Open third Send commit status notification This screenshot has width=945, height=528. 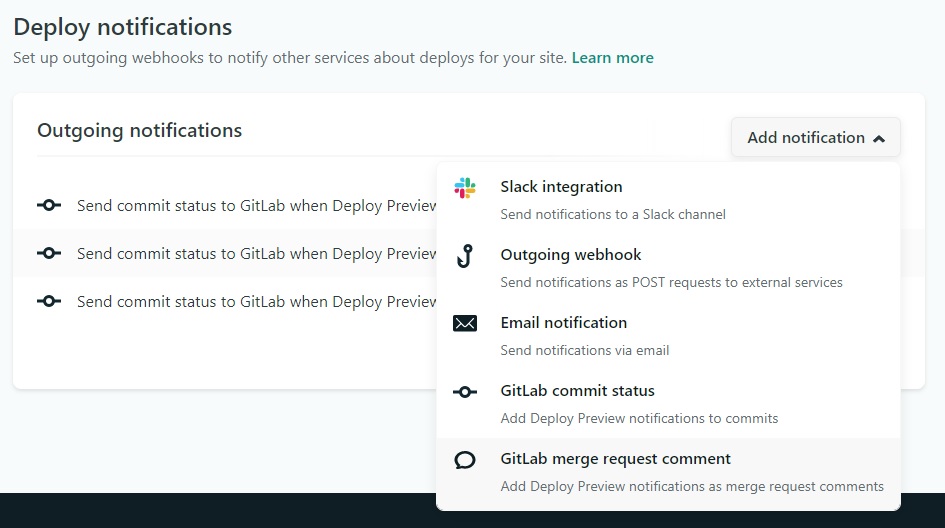pyautogui.click(x=256, y=301)
